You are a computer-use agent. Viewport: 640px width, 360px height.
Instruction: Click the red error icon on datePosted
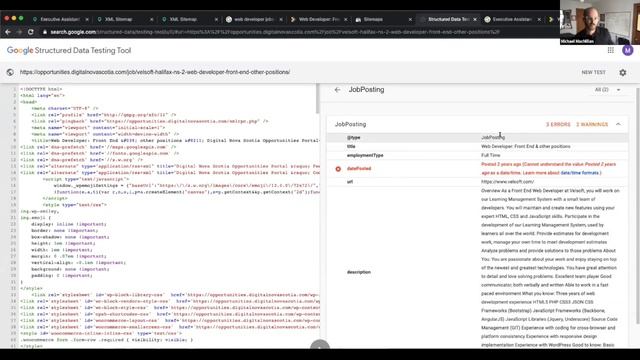pyautogui.click(x=338, y=169)
